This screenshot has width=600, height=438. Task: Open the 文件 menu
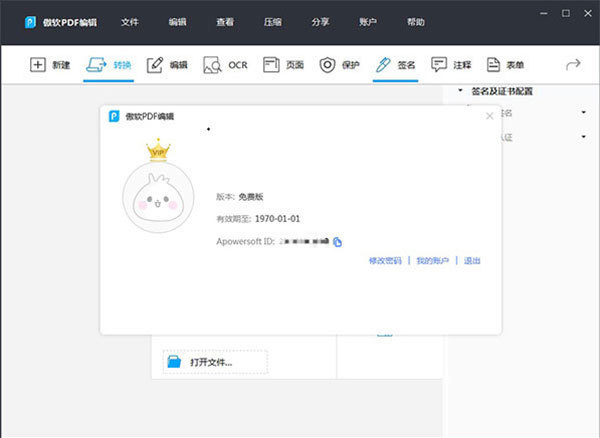pos(129,22)
